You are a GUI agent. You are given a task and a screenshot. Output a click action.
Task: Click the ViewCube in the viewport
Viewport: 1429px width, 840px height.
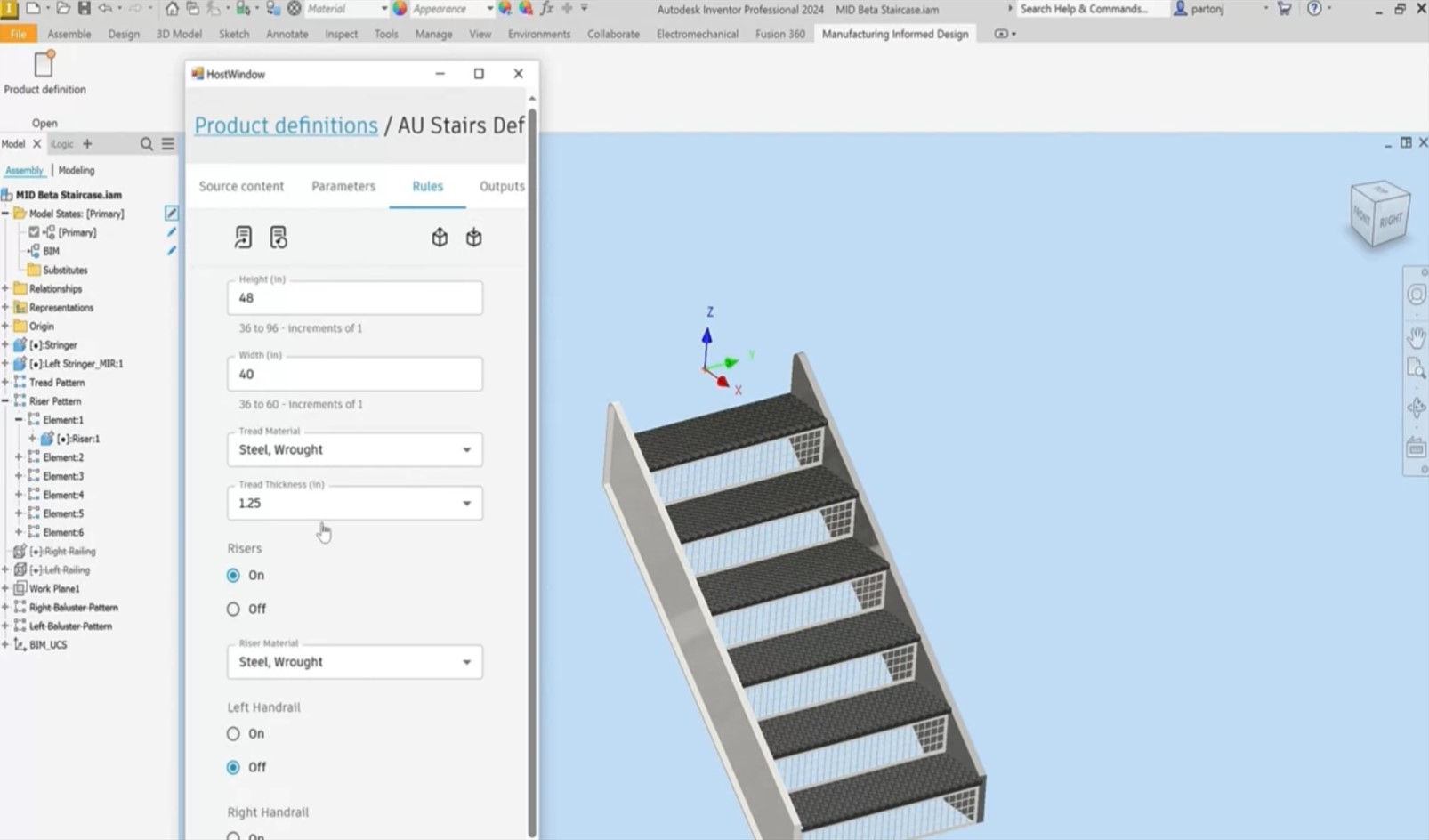[x=1380, y=214]
